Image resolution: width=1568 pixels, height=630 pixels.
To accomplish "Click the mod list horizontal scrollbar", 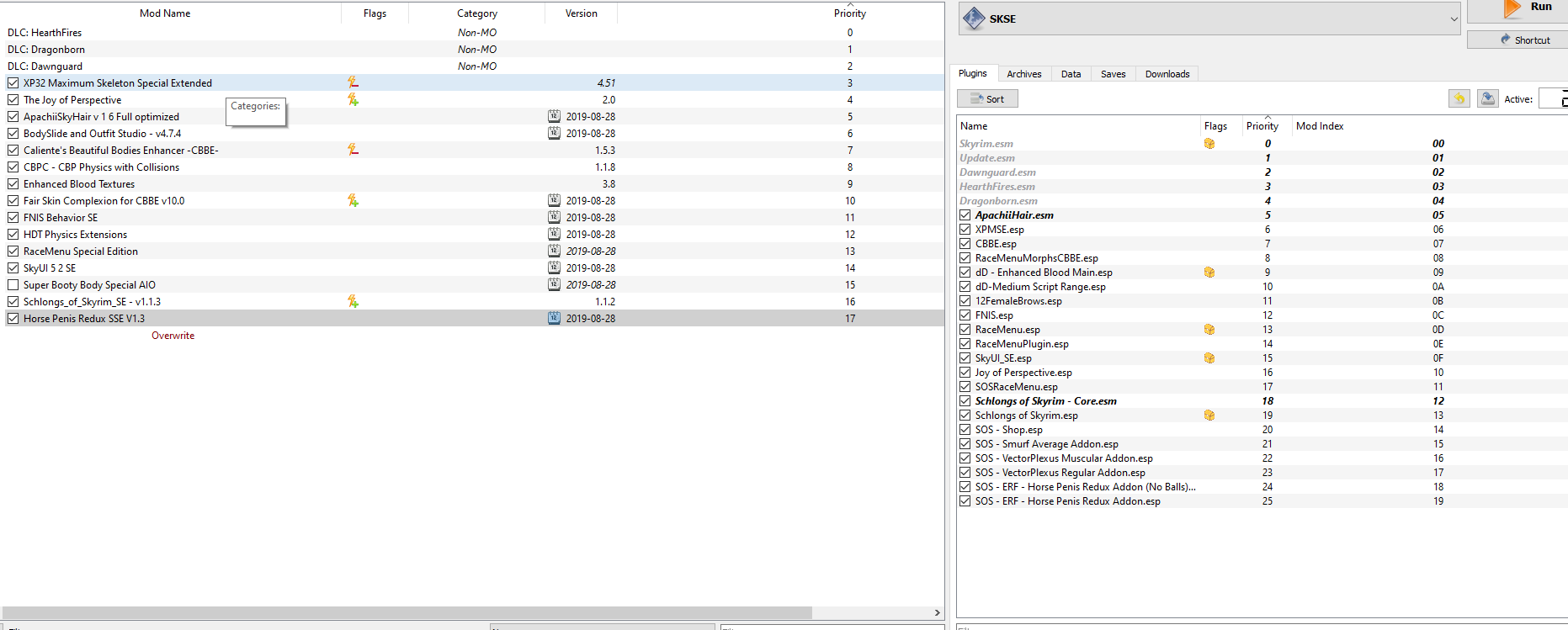I will [x=408, y=612].
